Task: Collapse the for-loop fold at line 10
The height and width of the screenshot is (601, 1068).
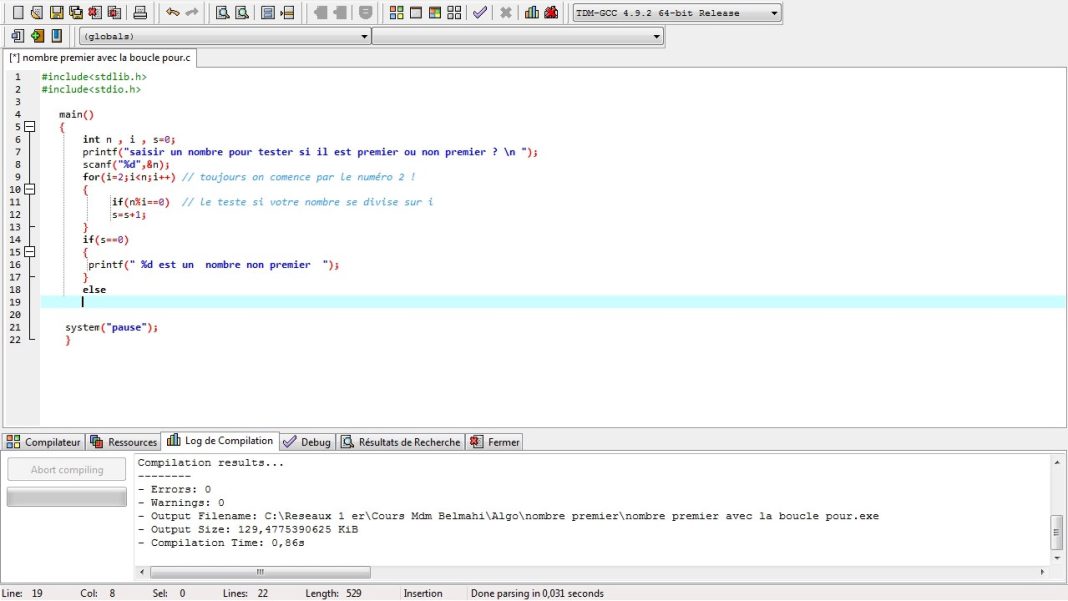Action: pyautogui.click(x=29, y=189)
